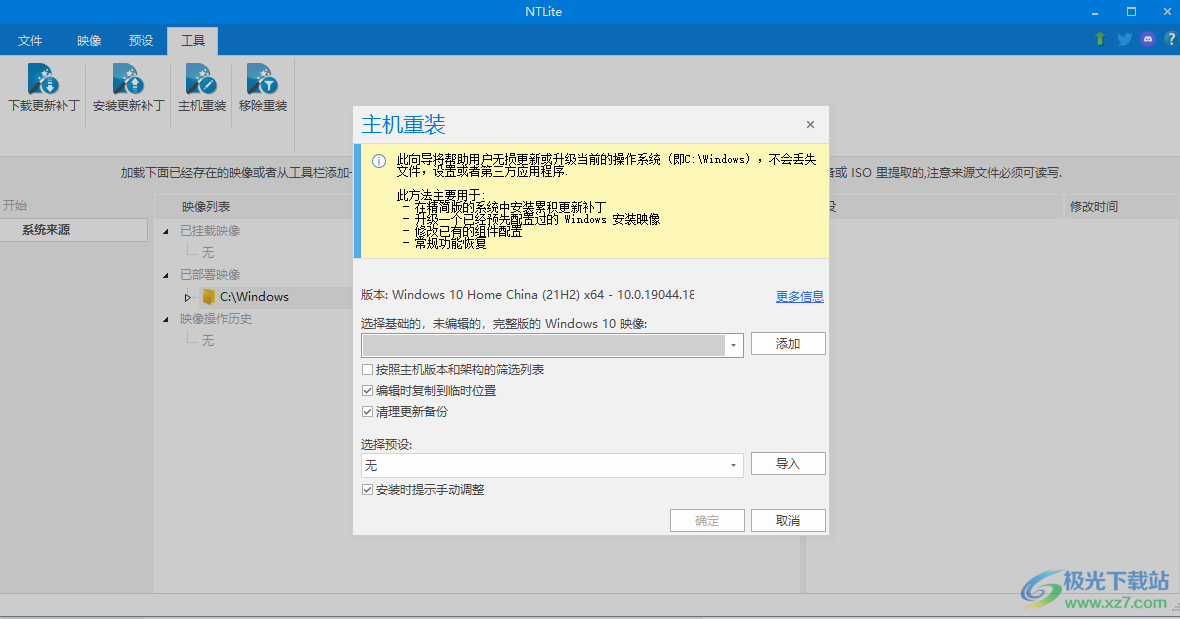Viewport: 1180px width, 619px height.
Task: Maximize the NTLite window
Action: (x=1131, y=12)
